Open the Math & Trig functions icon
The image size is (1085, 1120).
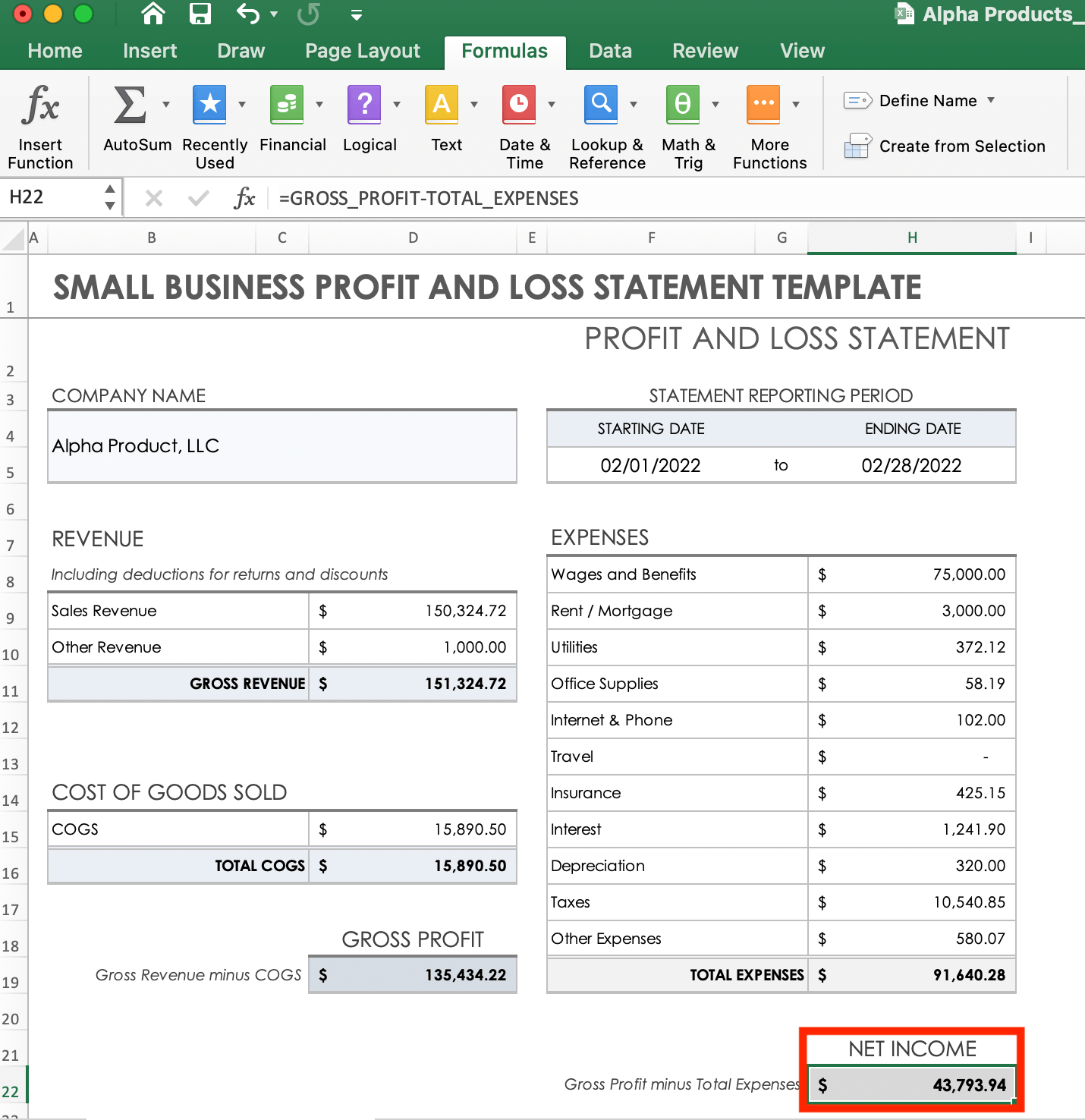click(x=682, y=105)
